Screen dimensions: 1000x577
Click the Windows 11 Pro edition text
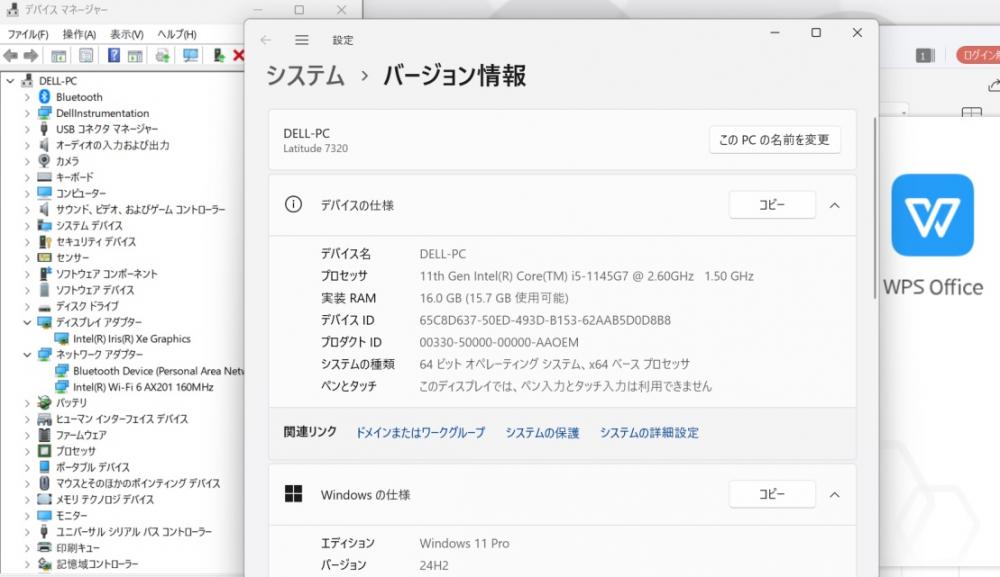(464, 543)
